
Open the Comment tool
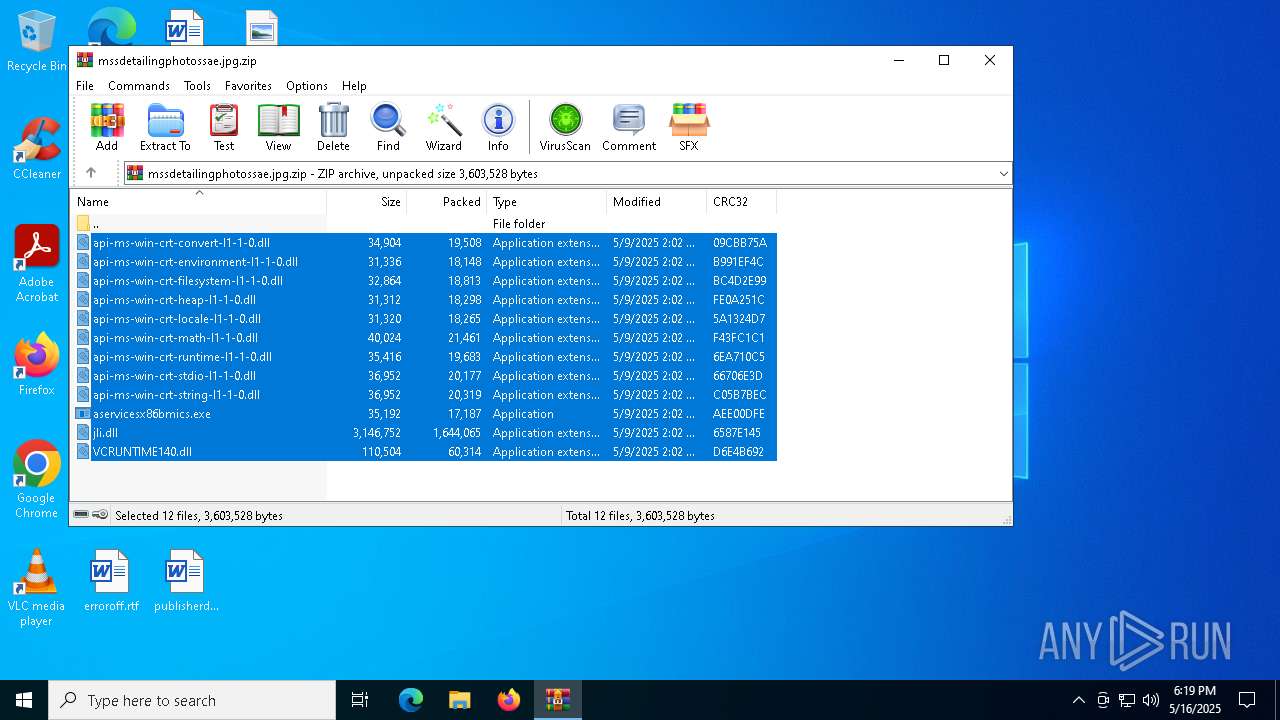click(629, 127)
